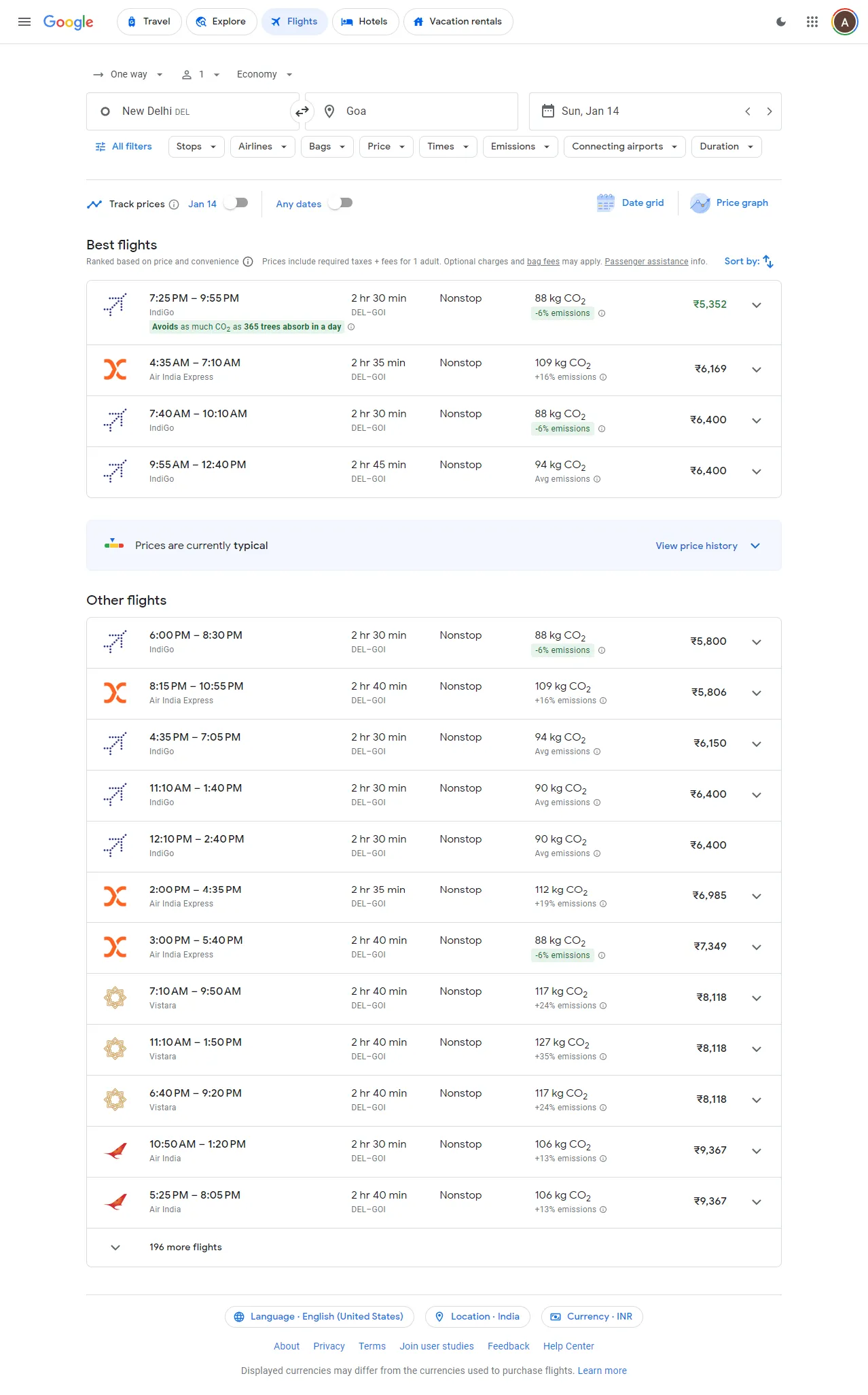Viewport: 868px width, 1395px height.
Task: Switch to Vacation rentals tab
Action: click(458, 22)
